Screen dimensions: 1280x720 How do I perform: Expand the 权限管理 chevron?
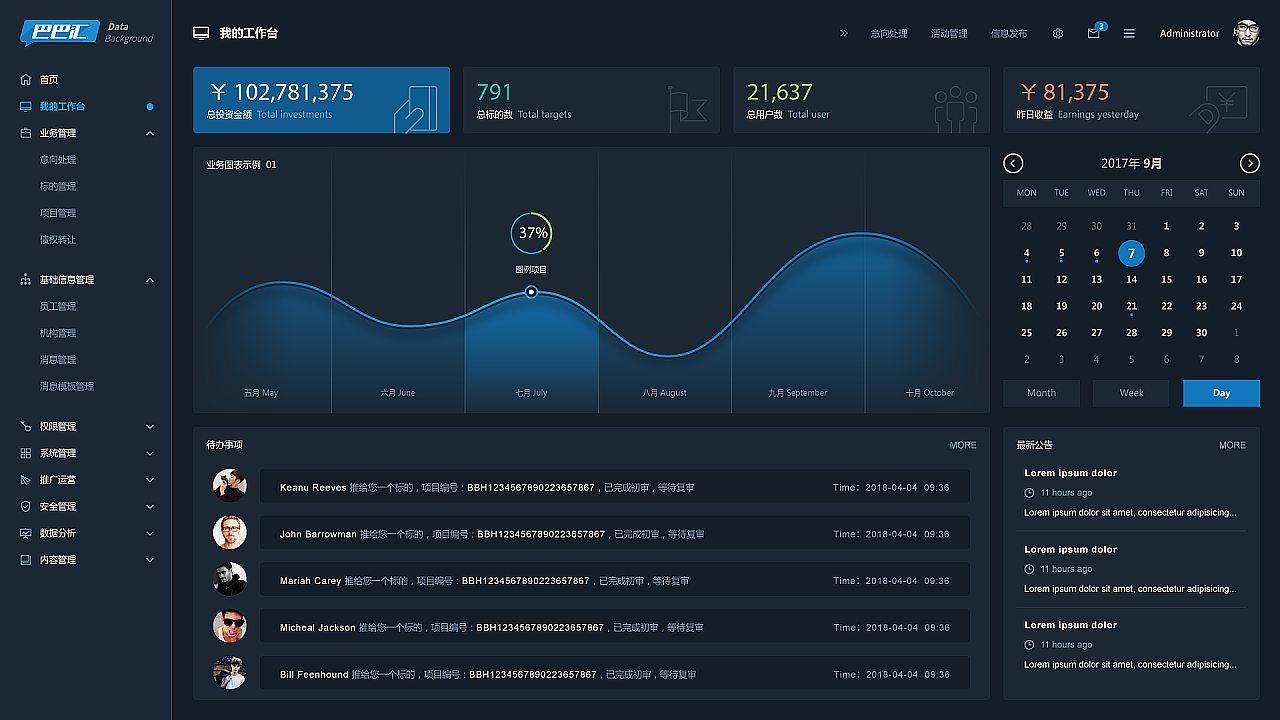[x=150, y=426]
